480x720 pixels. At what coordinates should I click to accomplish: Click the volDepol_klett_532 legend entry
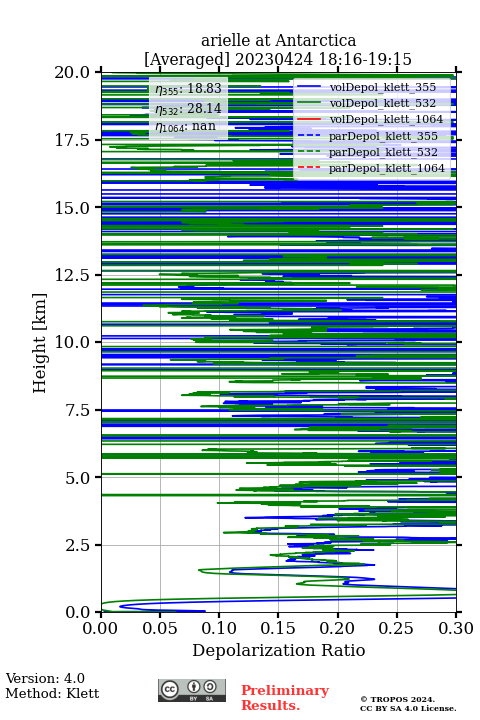367,103
